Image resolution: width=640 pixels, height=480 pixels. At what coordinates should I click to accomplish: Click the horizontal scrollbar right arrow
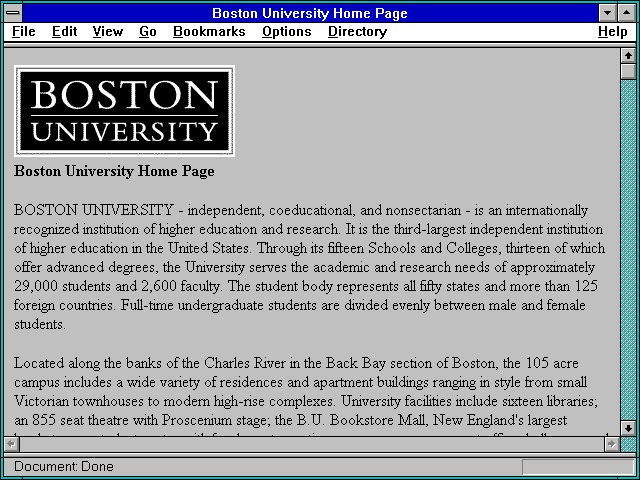[611, 444]
